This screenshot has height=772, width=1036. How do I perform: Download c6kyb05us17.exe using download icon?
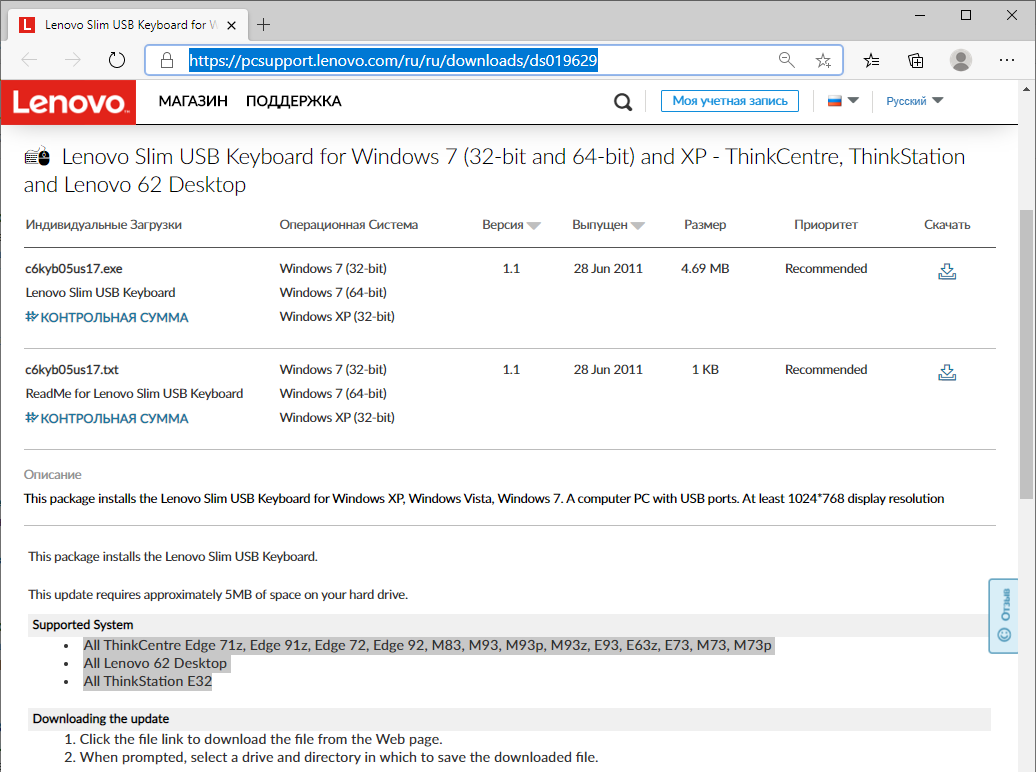point(947,271)
